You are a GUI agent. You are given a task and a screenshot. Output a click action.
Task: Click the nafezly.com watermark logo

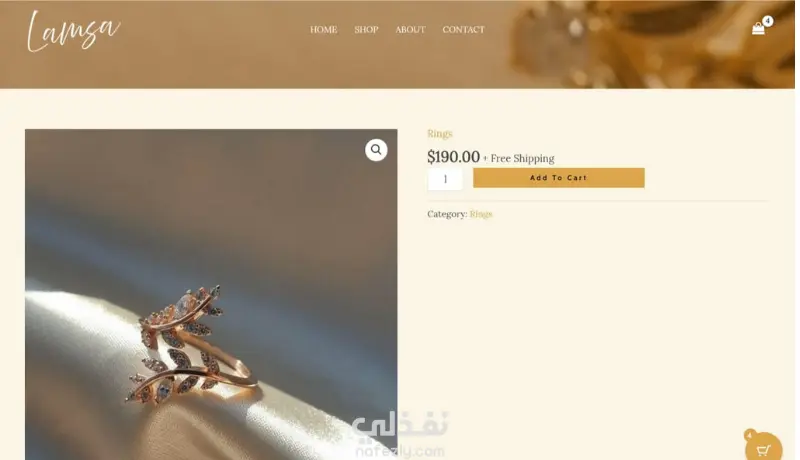pyautogui.click(x=400, y=435)
